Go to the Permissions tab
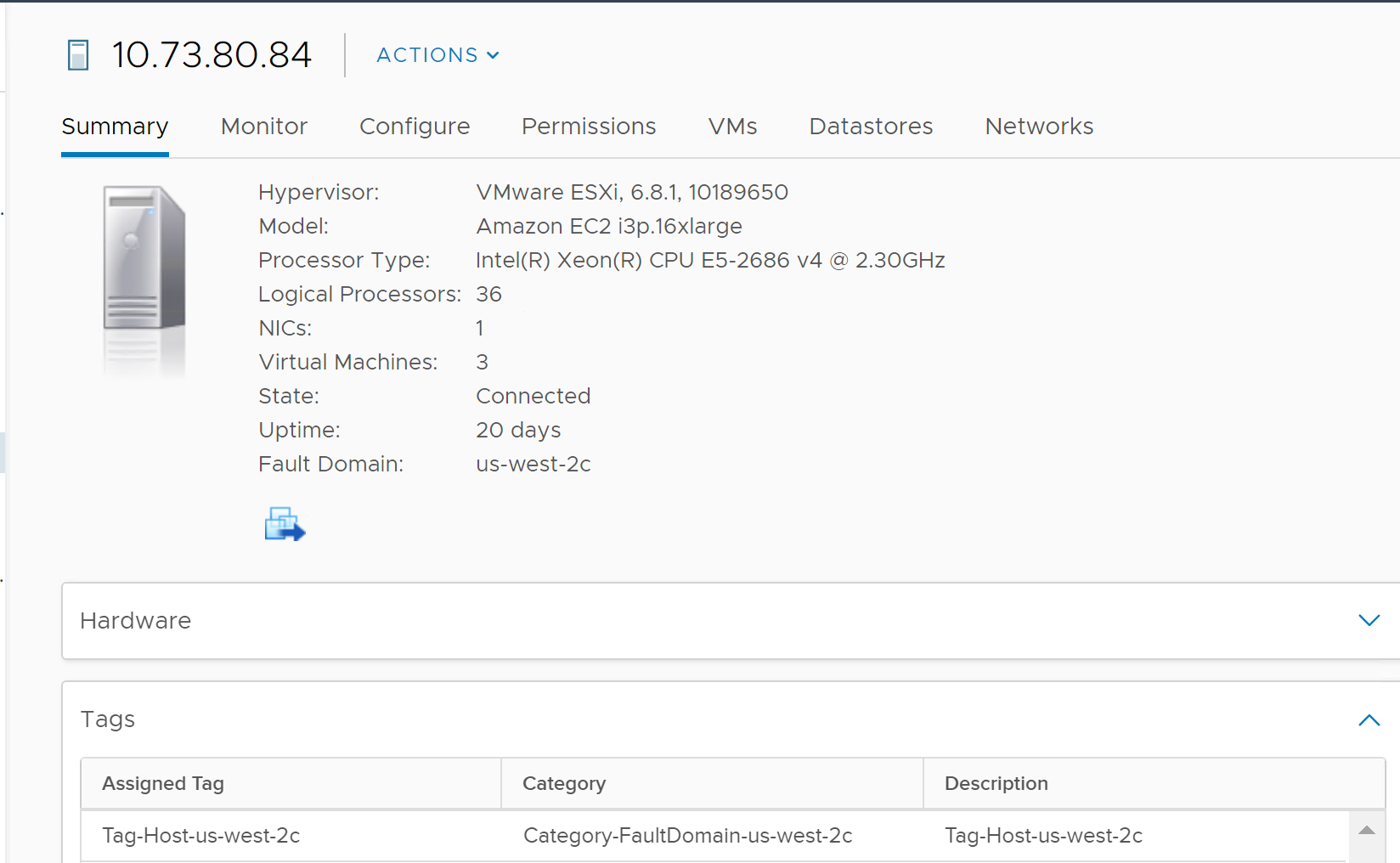The height and width of the screenshot is (863, 1400). 589,127
